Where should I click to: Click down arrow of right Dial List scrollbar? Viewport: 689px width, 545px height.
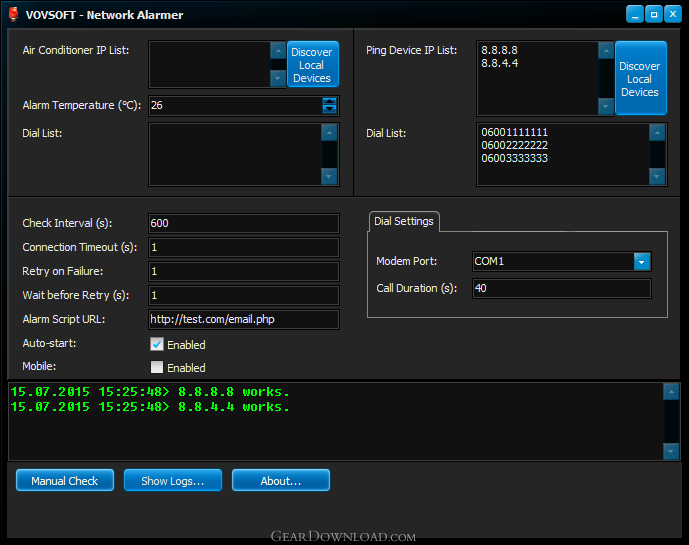click(x=657, y=176)
